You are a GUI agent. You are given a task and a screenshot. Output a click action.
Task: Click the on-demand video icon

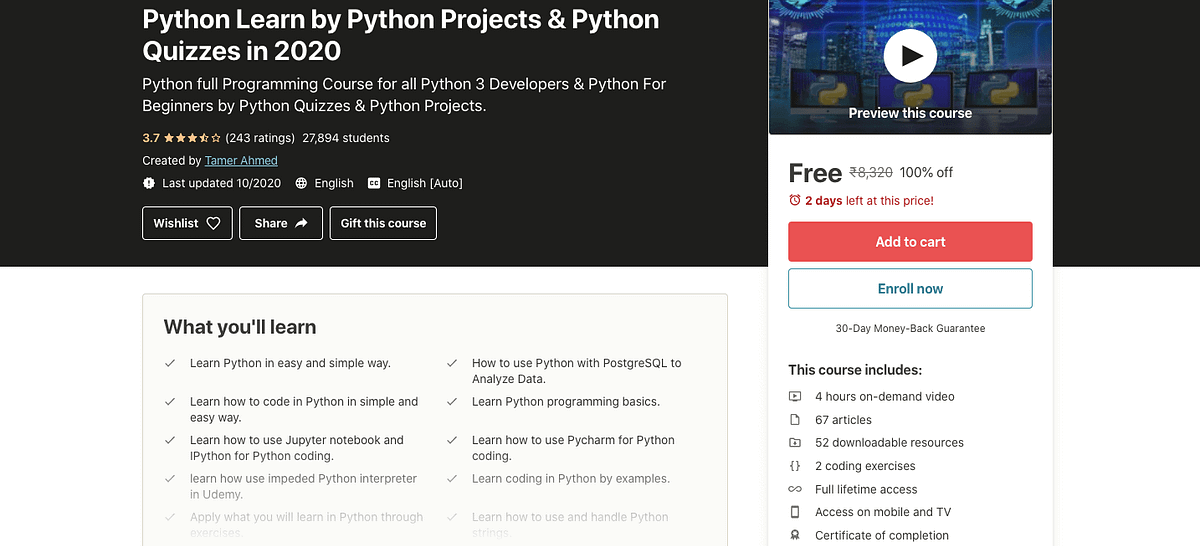[x=795, y=397]
